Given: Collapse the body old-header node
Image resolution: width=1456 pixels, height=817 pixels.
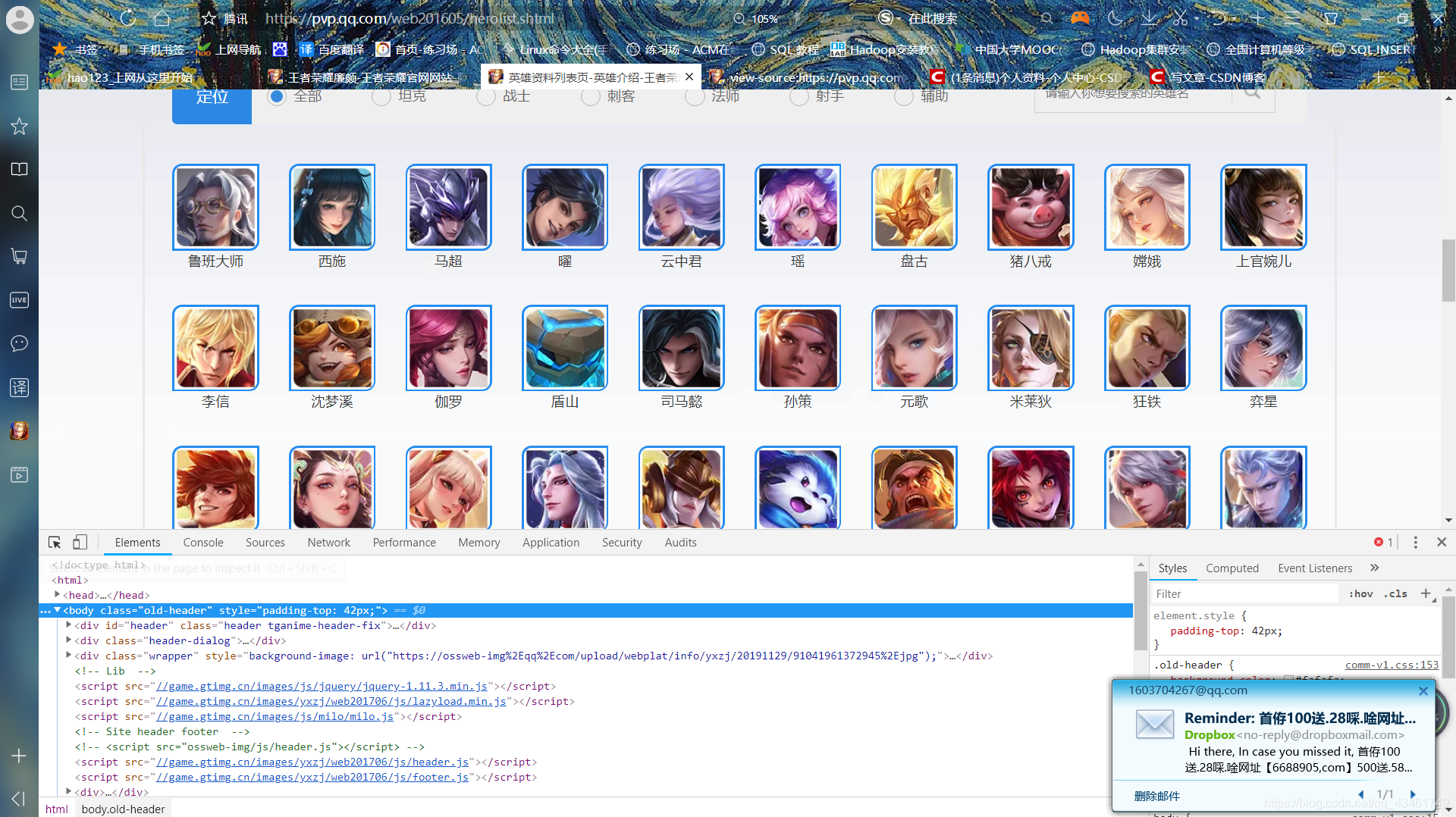Looking at the screenshot, I should coord(57,610).
